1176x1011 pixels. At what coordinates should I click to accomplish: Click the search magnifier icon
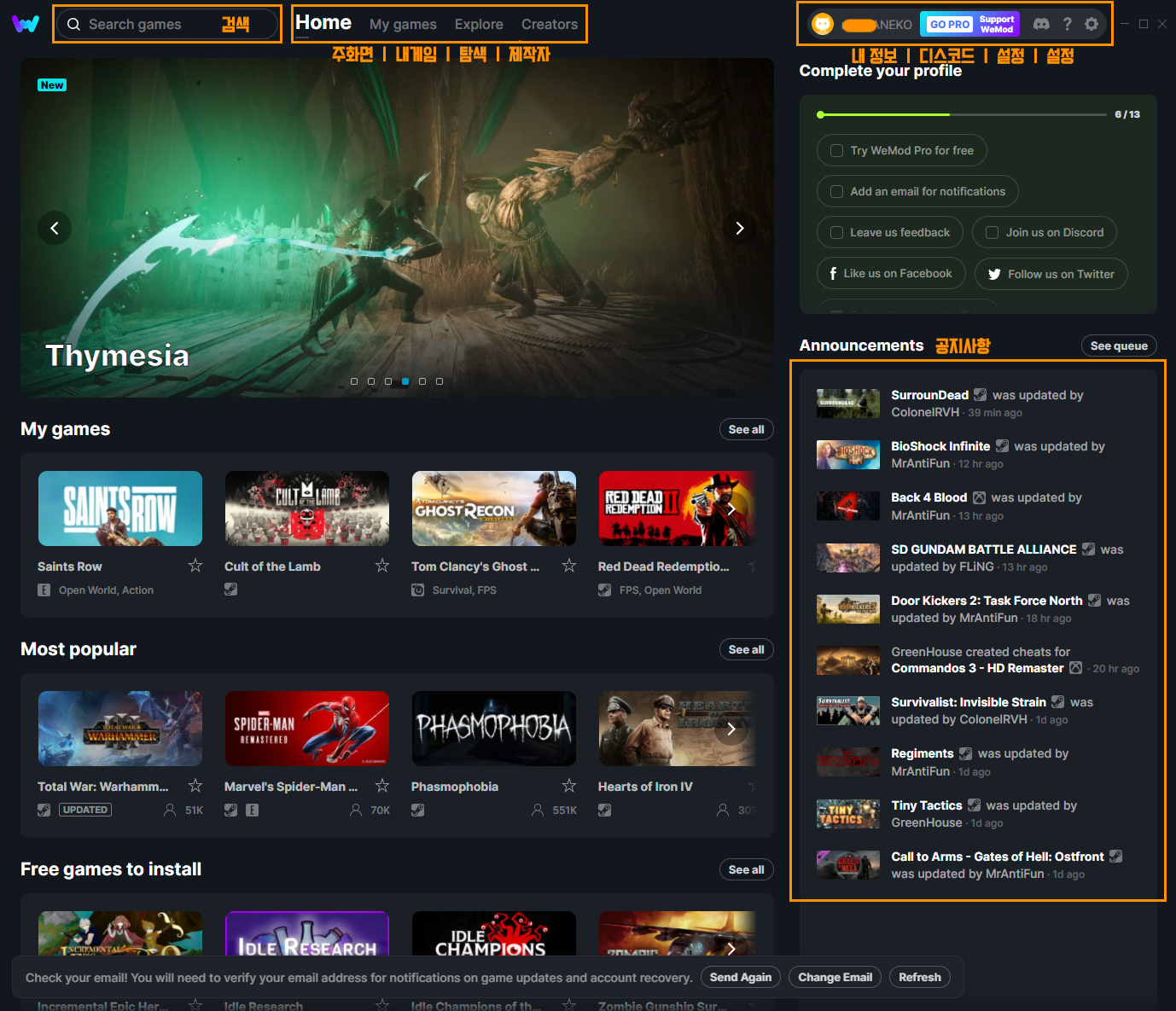tap(74, 25)
